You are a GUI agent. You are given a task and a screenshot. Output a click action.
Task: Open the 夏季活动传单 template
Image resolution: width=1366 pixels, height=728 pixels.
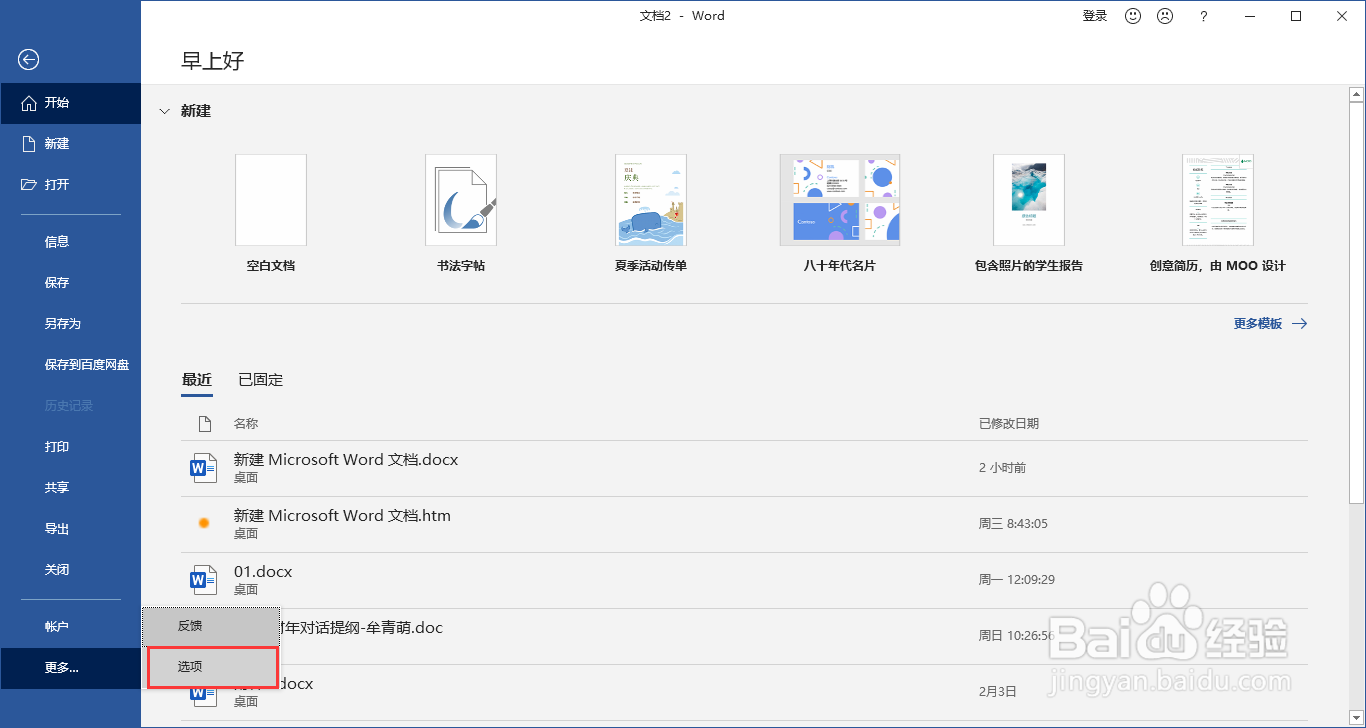(x=651, y=214)
